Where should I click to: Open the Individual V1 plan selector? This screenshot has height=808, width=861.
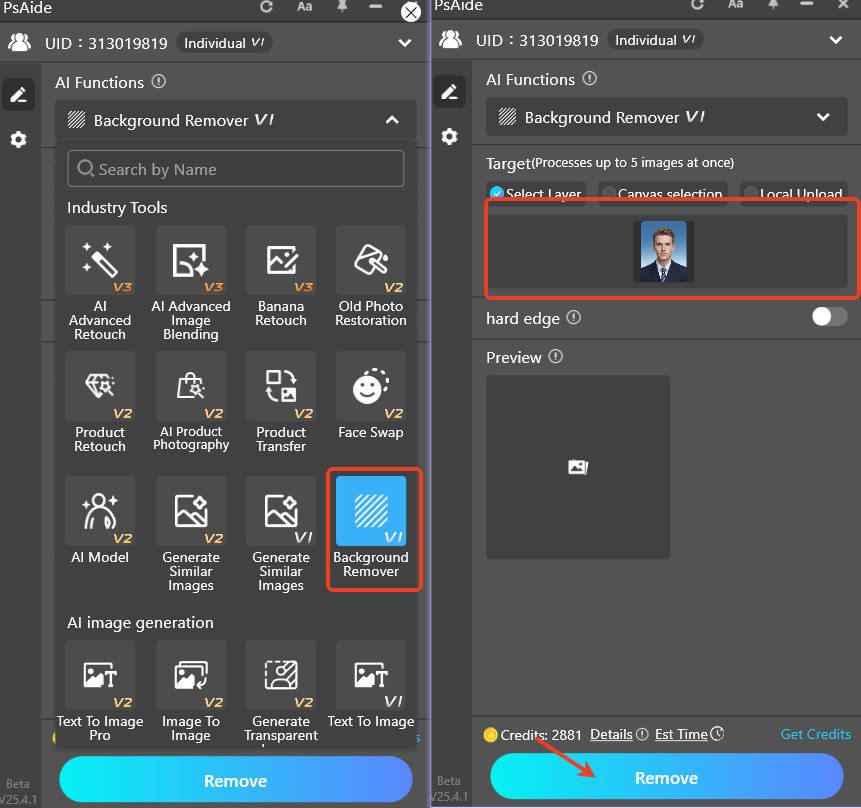point(655,40)
